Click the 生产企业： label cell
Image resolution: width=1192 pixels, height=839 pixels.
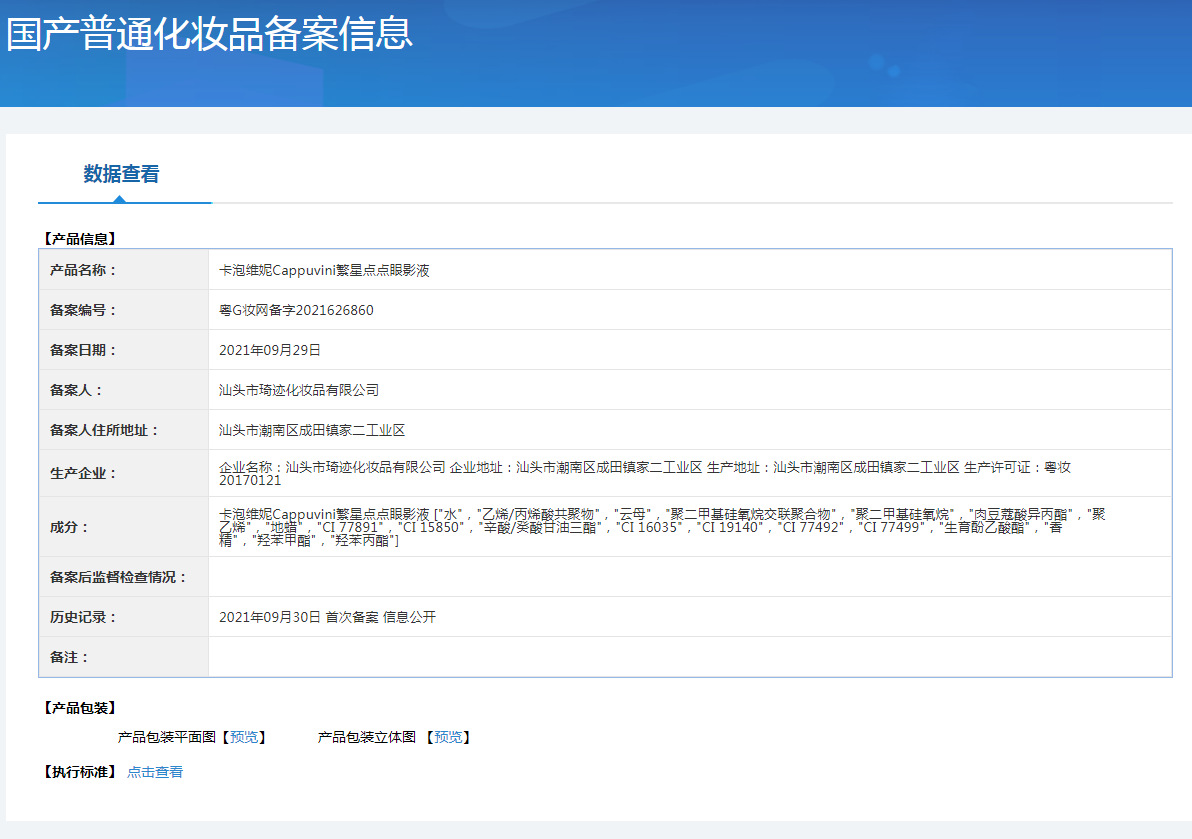point(124,473)
